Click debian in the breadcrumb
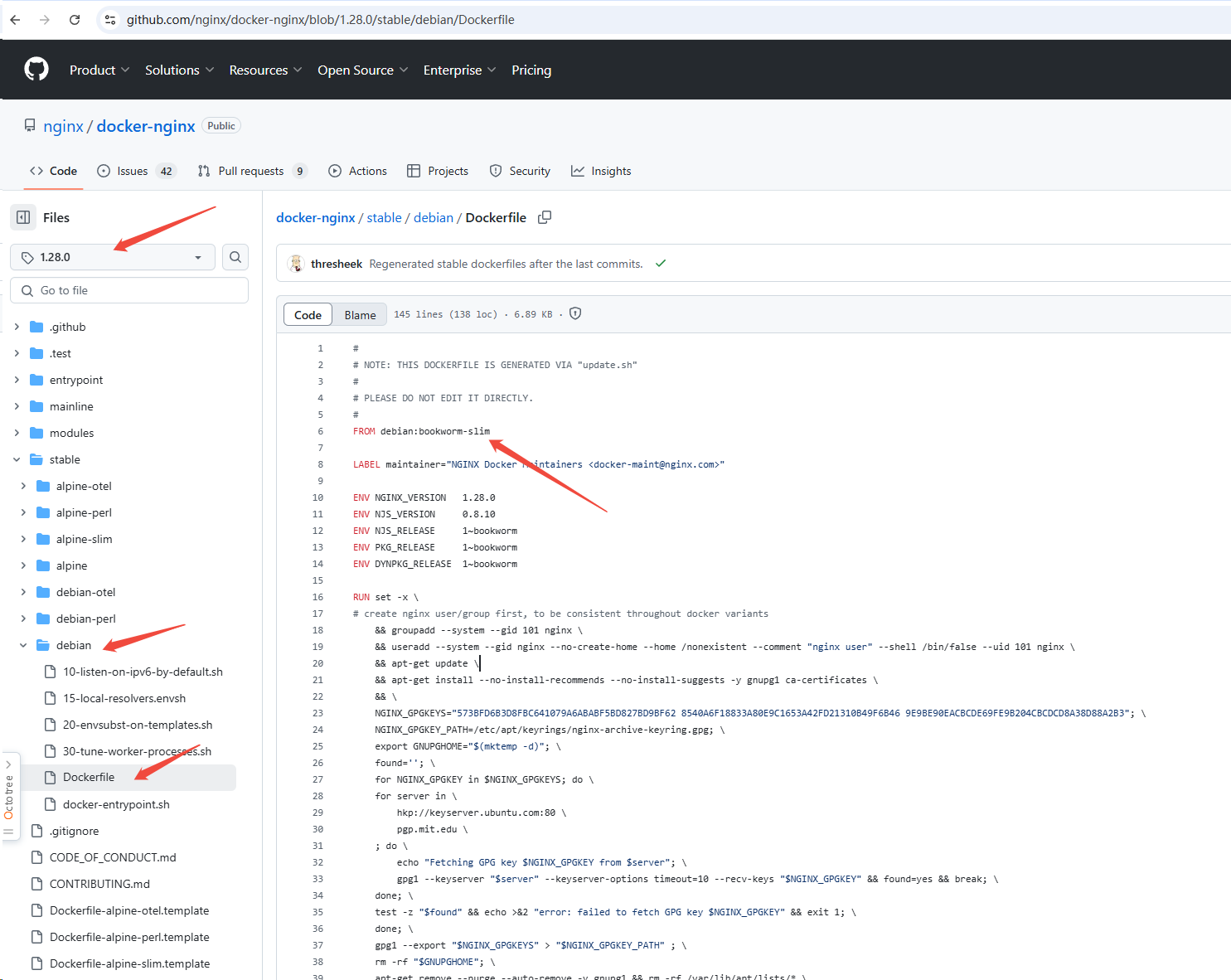Screen dimensions: 1231x980 pyautogui.click(x=434, y=217)
